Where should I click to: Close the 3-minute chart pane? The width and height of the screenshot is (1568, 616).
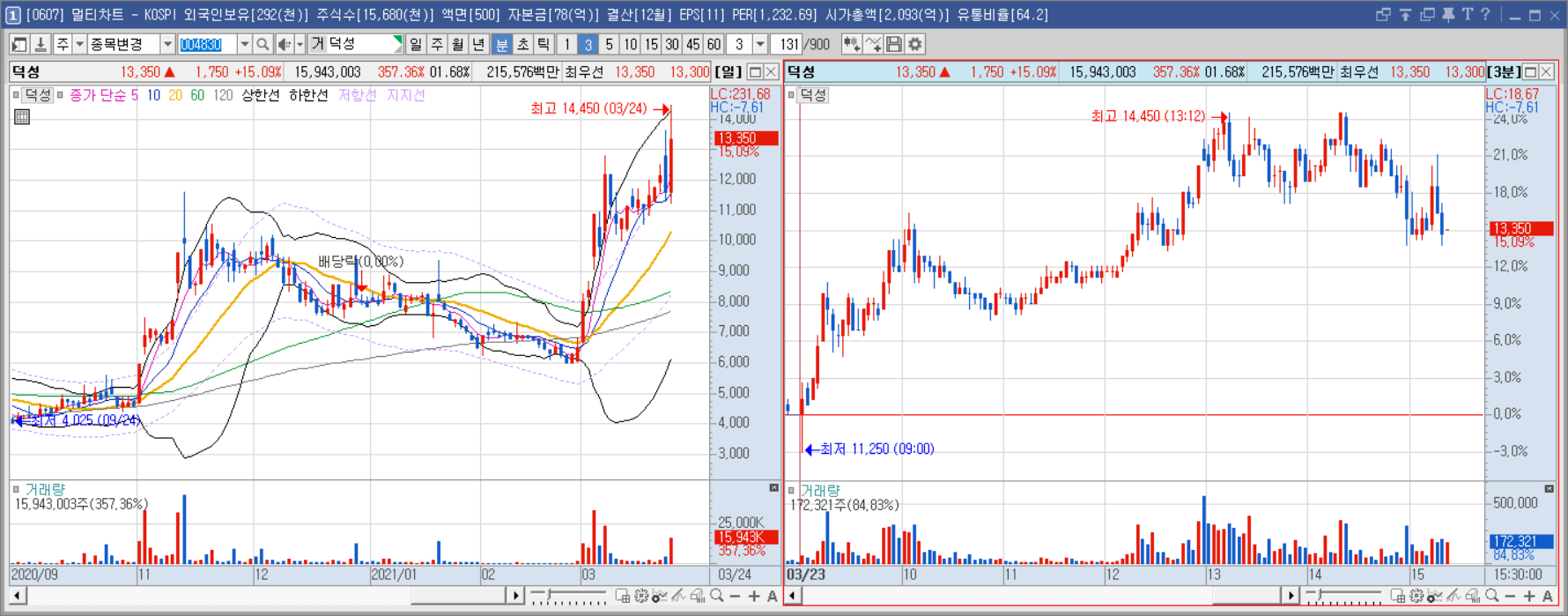point(1546,71)
